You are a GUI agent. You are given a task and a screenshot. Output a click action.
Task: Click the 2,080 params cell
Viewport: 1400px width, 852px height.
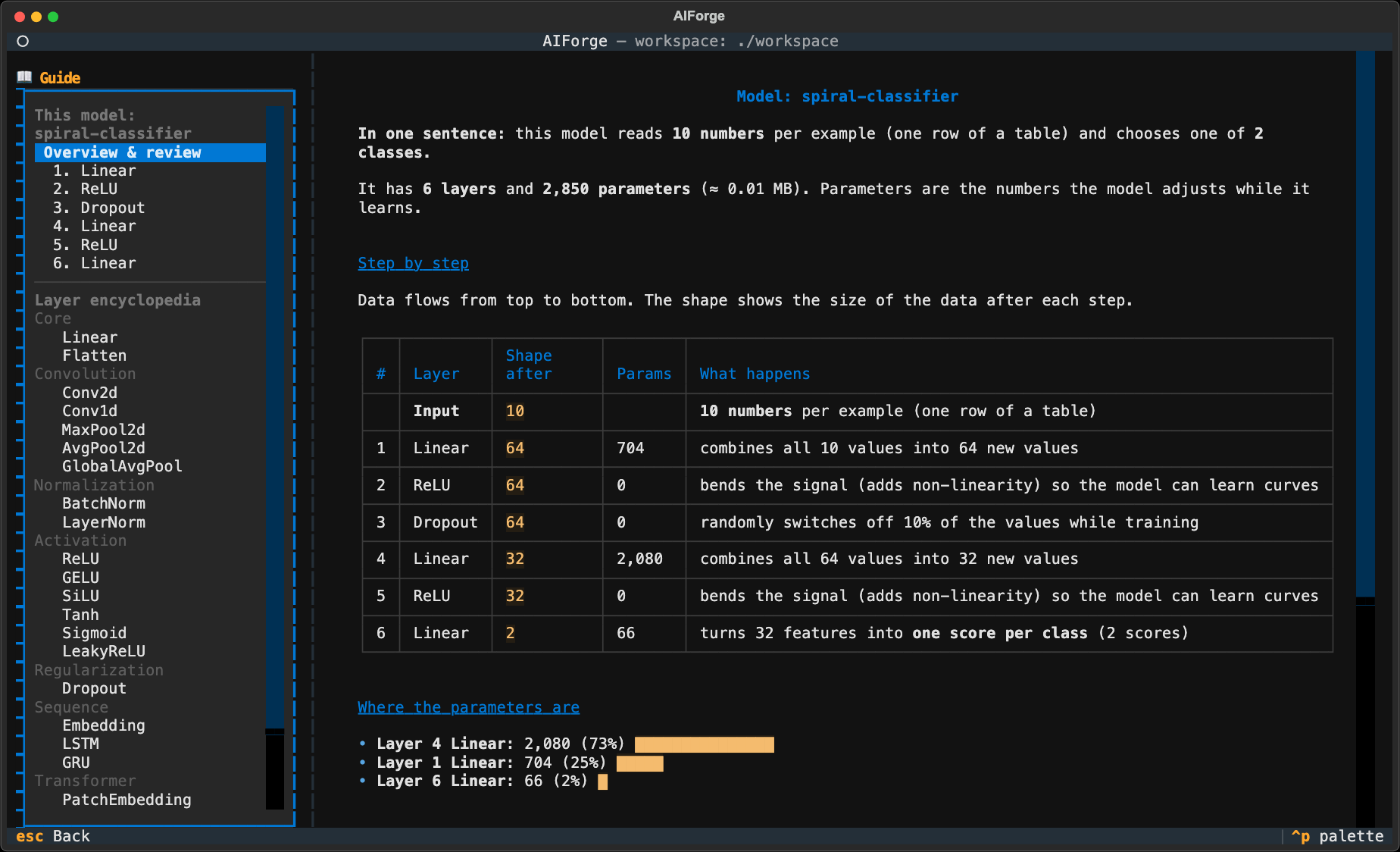[x=639, y=559]
